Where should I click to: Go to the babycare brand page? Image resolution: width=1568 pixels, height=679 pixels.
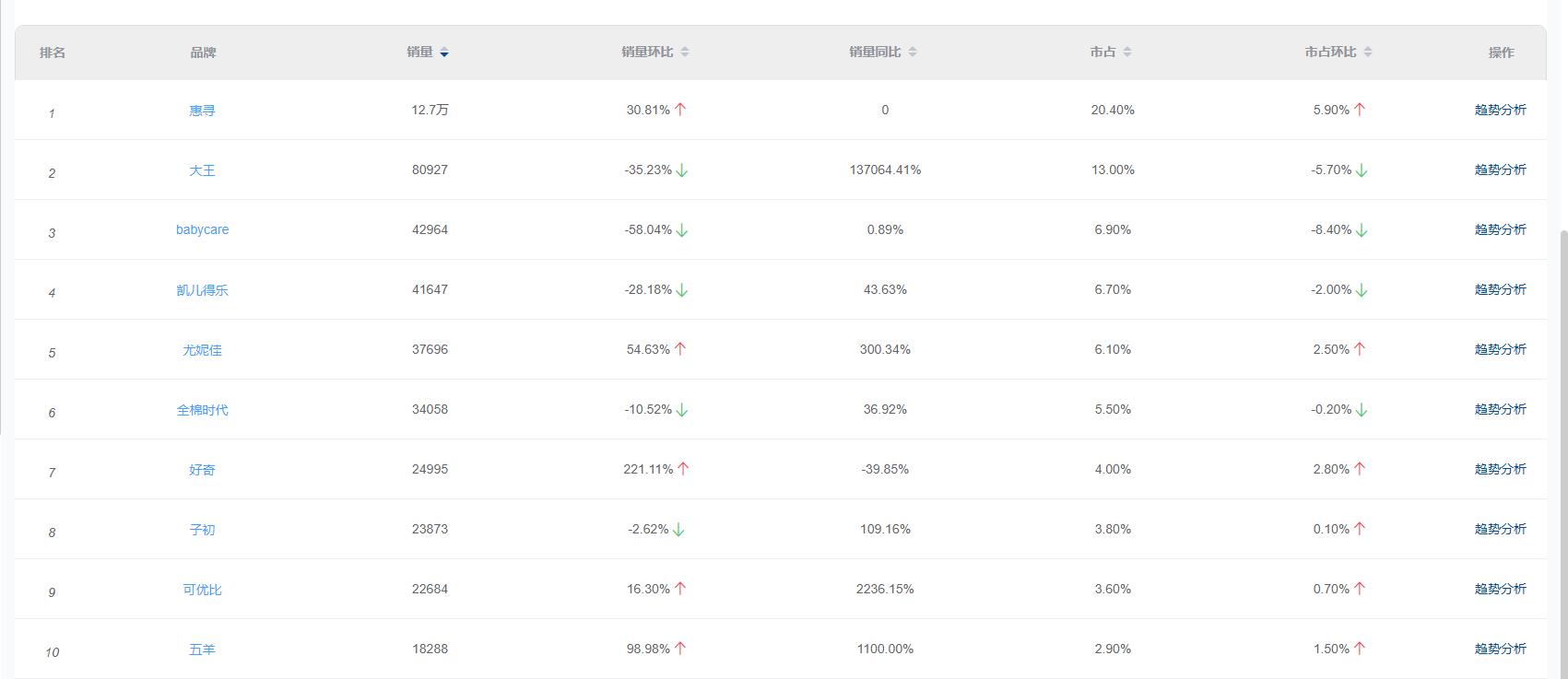pyautogui.click(x=202, y=230)
